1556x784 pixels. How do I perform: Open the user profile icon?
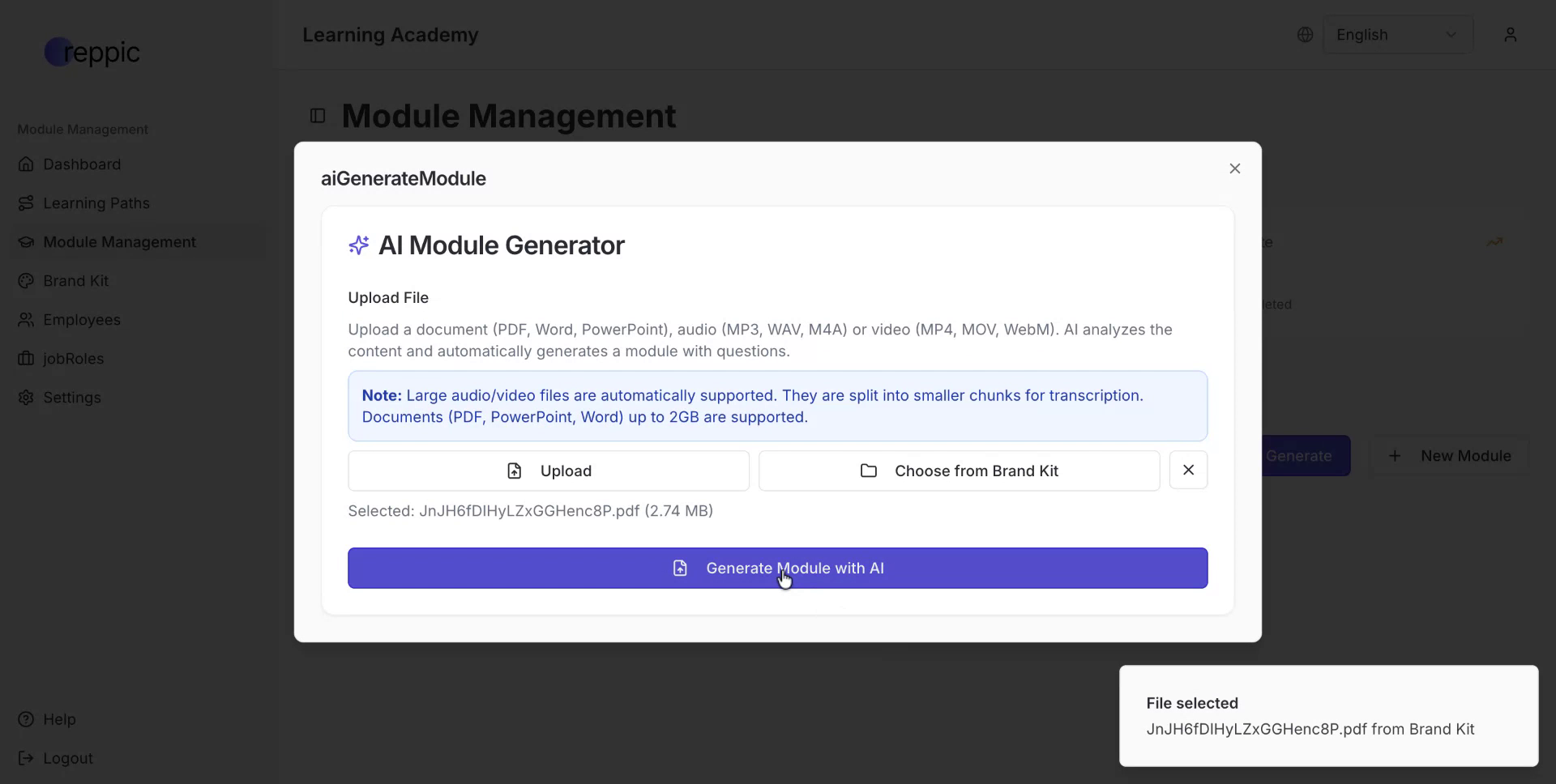(1510, 35)
